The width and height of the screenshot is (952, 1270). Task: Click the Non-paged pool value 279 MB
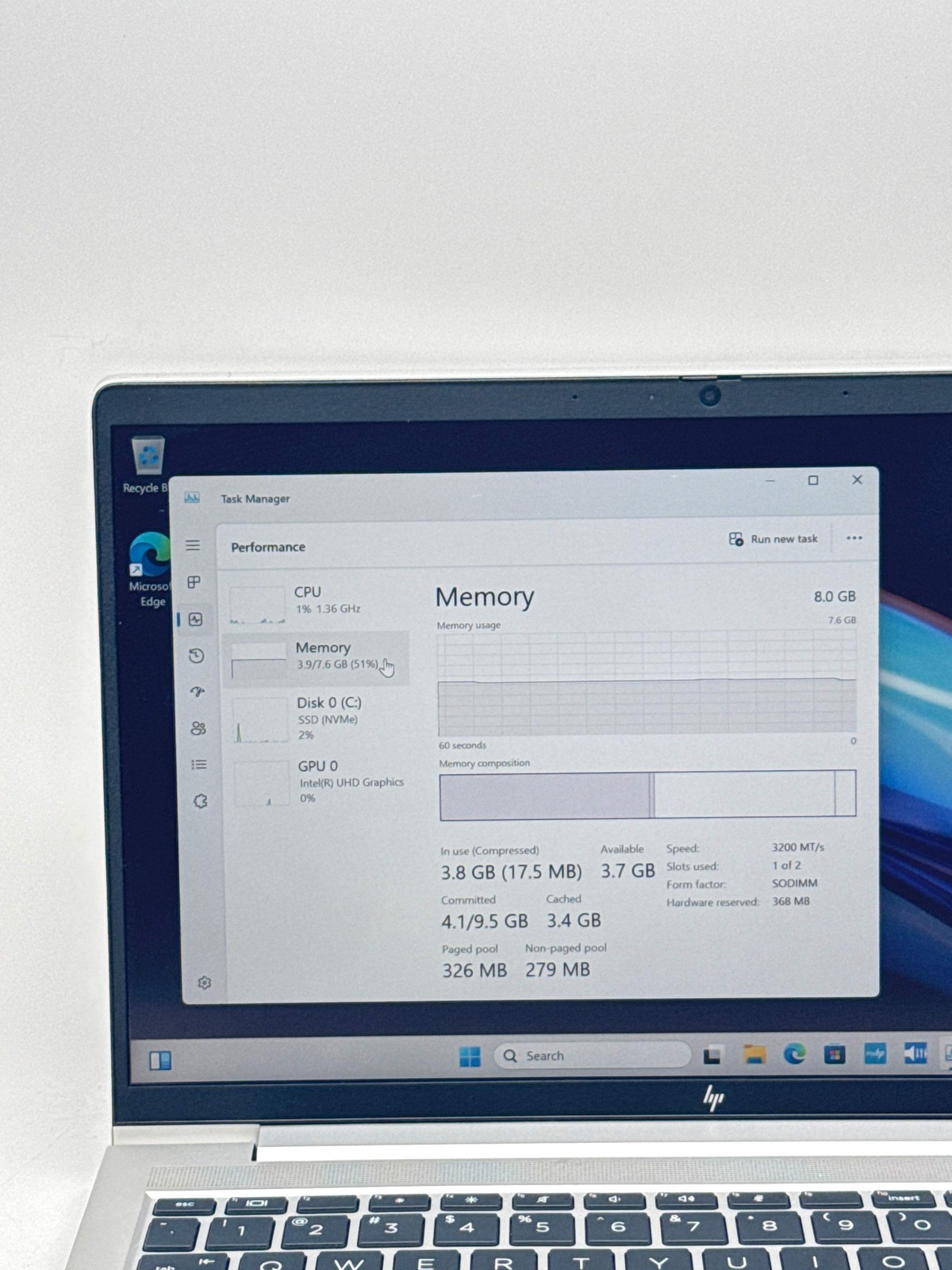tap(558, 969)
